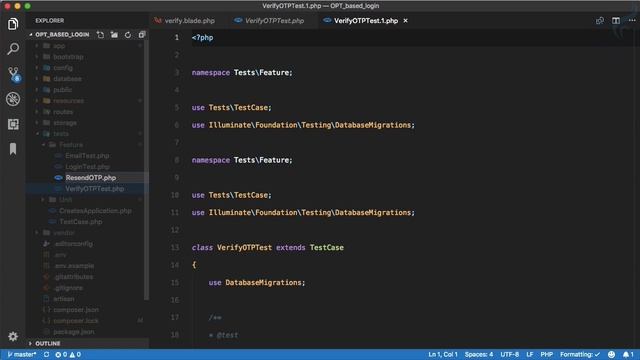Open Source Control view with badge
The image size is (640, 360).
[x=14, y=74]
